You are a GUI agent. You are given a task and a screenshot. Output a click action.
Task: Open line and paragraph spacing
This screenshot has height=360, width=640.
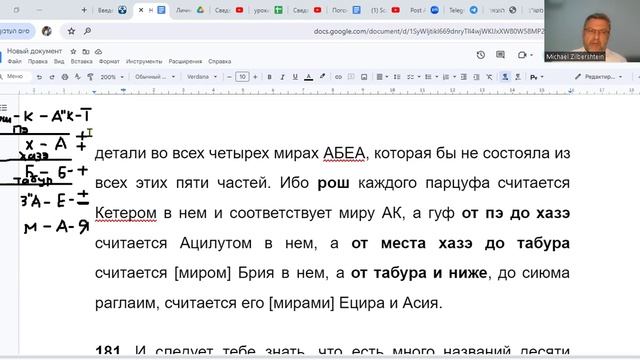click(397, 77)
